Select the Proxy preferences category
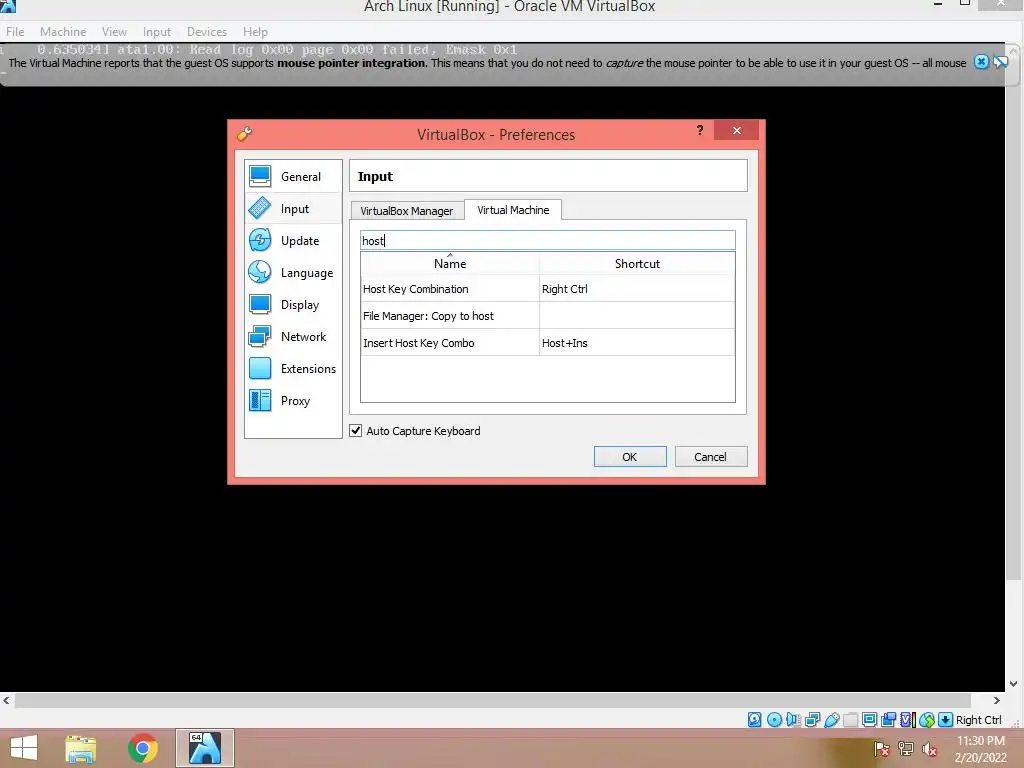1024x768 pixels. tap(293, 400)
